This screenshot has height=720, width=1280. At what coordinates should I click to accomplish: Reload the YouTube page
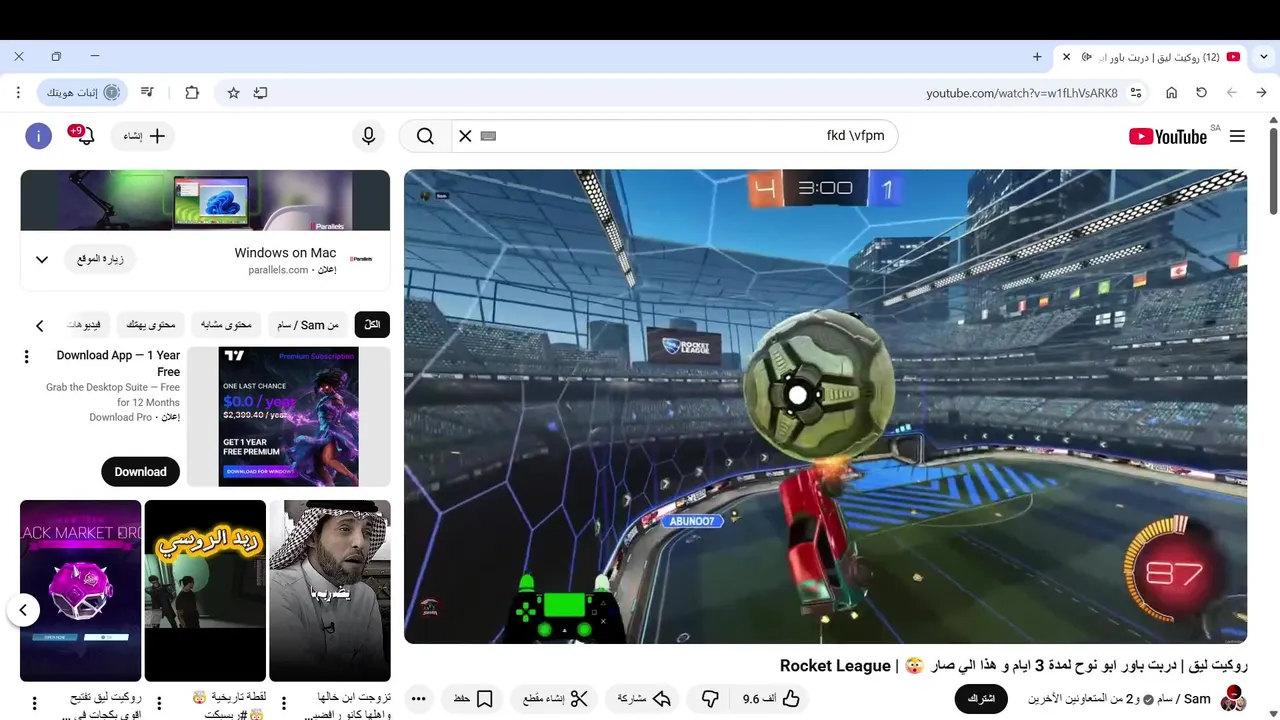click(1201, 93)
